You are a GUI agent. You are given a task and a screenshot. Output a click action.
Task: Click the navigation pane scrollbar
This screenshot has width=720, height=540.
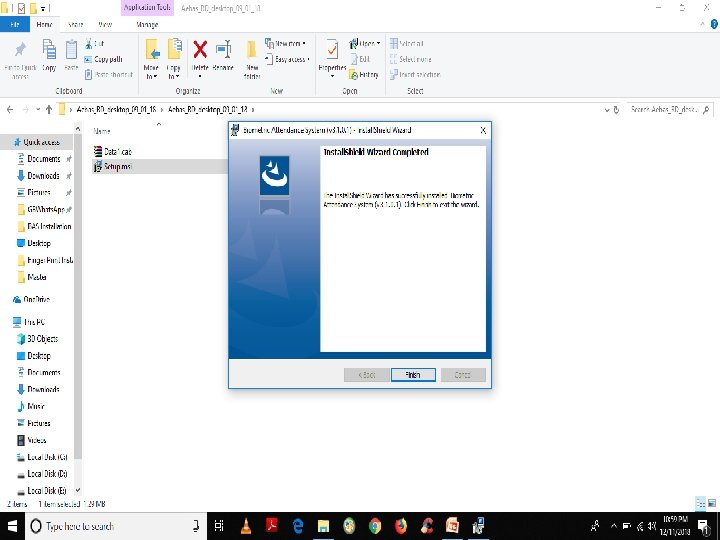tap(78, 297)
